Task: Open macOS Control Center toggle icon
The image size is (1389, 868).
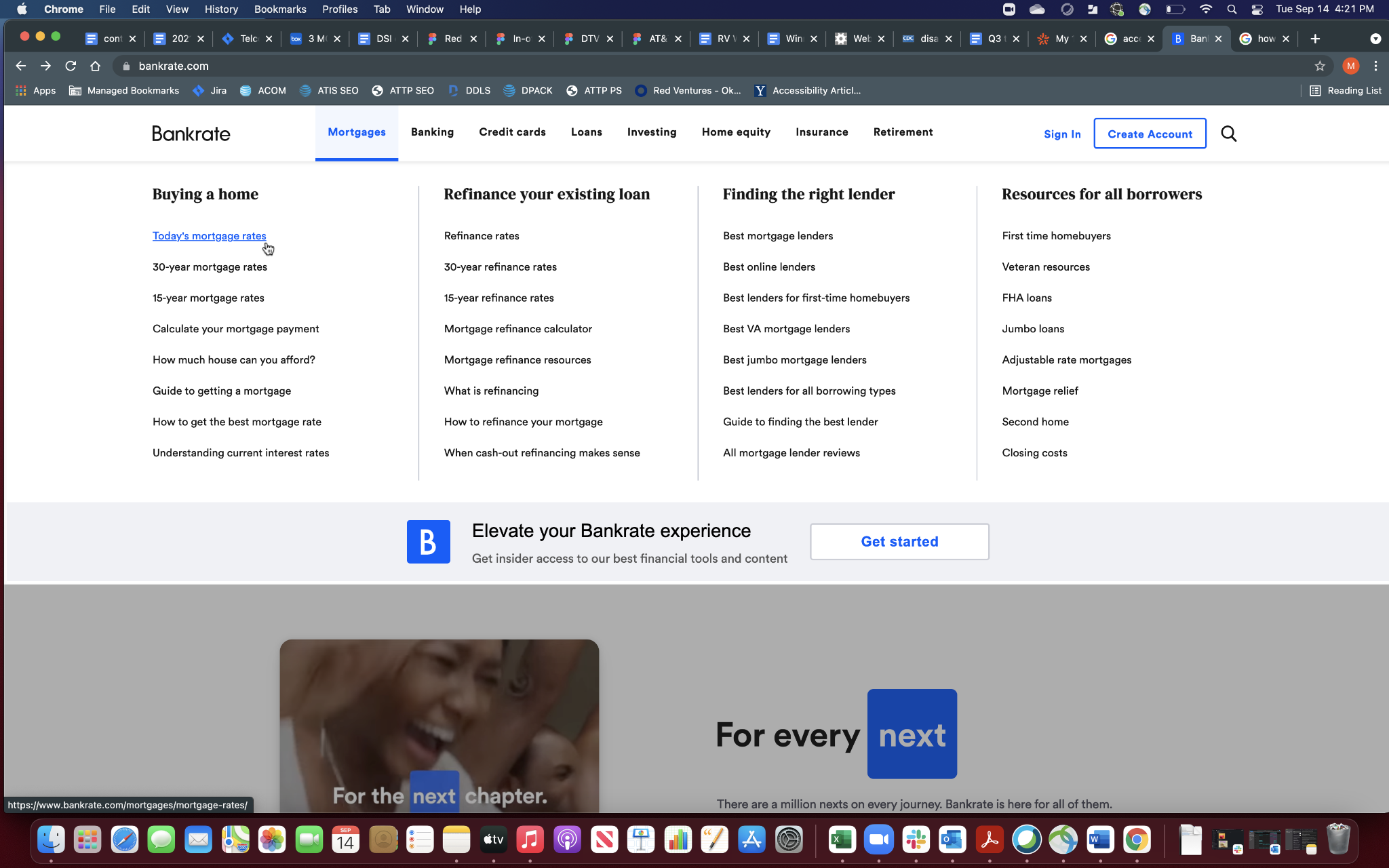Action: (x=1257, y=9)
